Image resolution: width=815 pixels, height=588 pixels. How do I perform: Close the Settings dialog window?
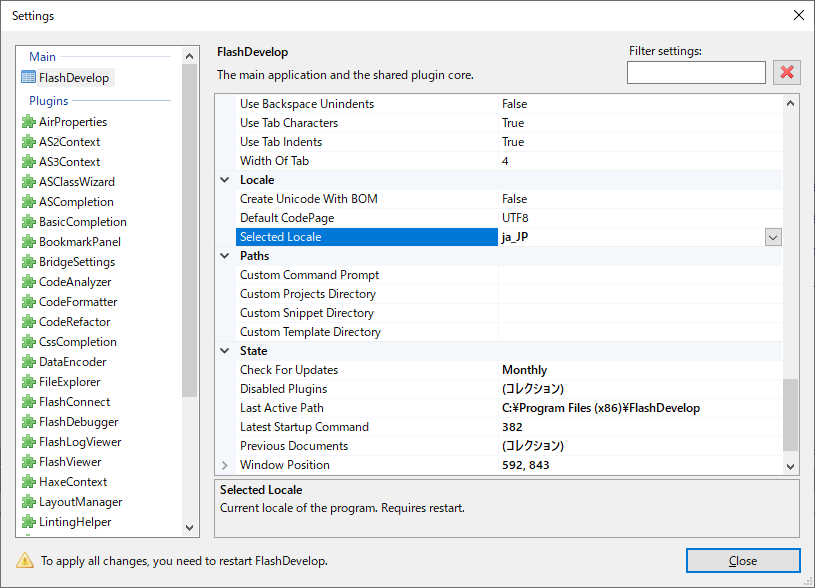(x=798, y=15)
